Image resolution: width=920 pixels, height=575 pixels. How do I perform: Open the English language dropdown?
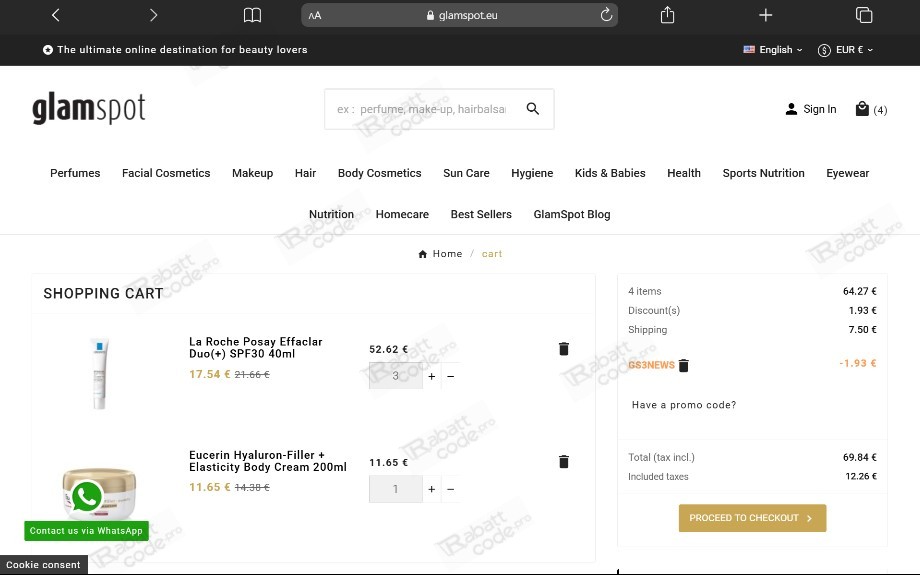(773, 50)
